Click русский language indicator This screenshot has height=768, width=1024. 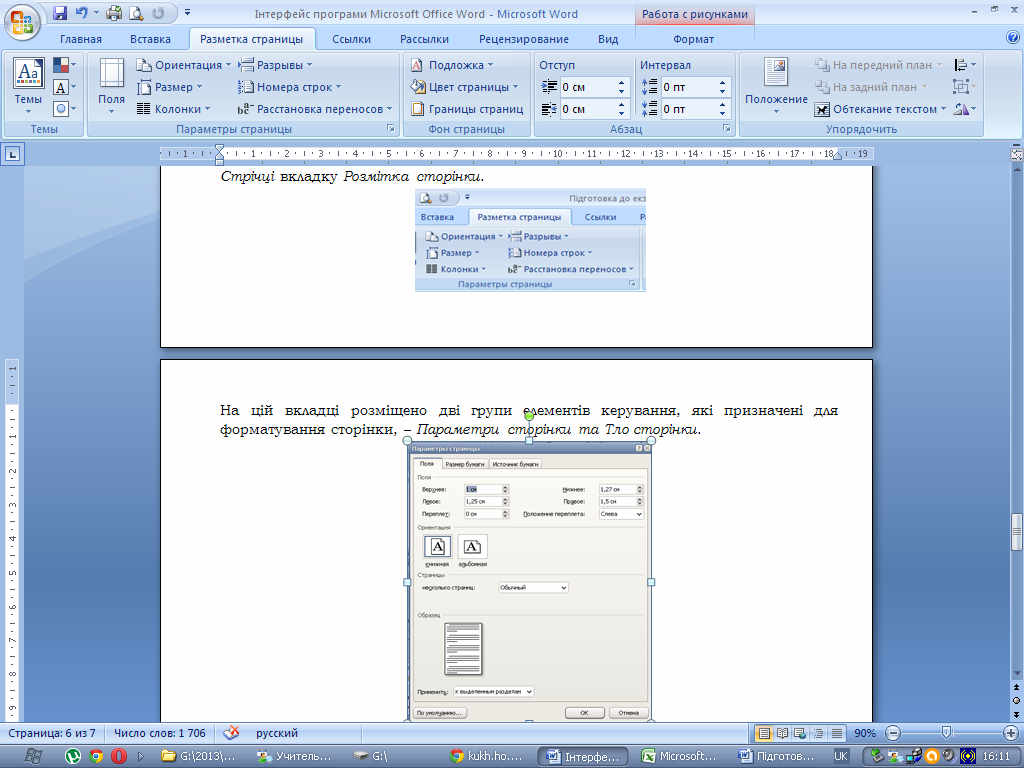pos(277,733)
